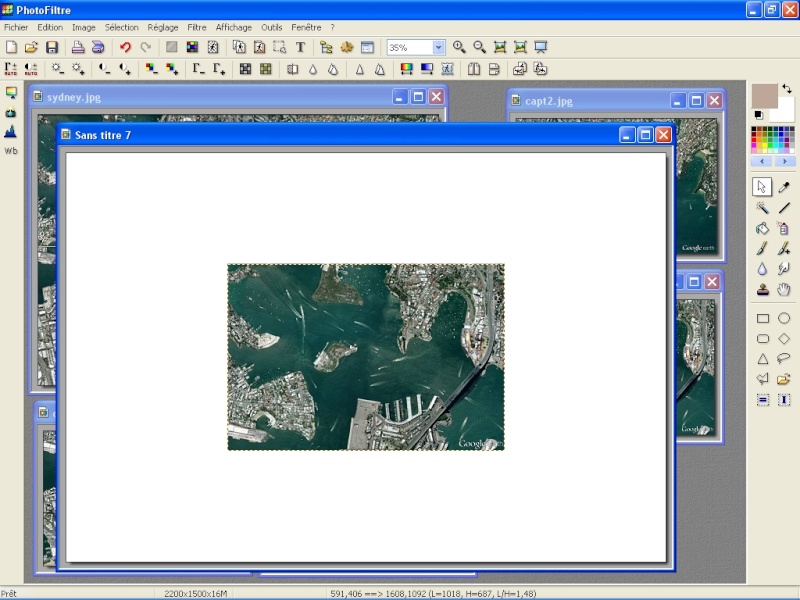The image size is (800, 600).
Task: Select the Brush tool
Action: (x=762, y=248)
